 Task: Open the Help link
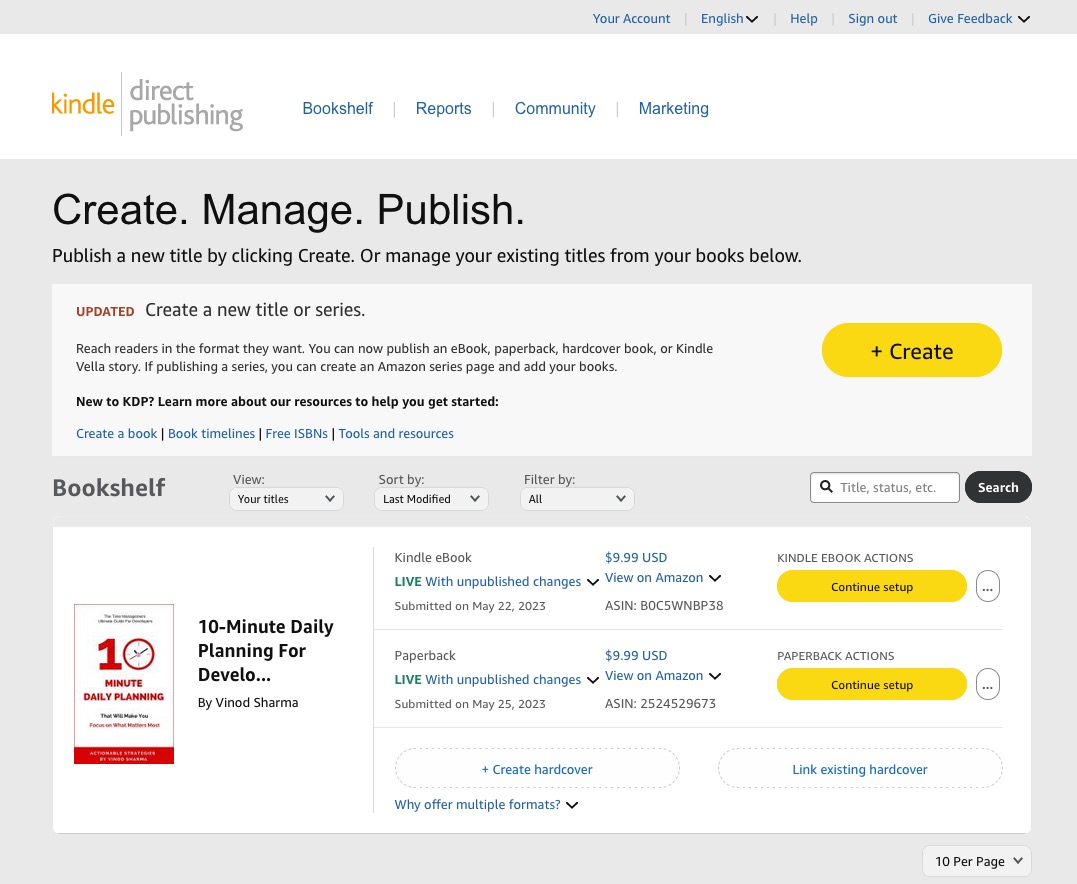[x=804, y=19]
